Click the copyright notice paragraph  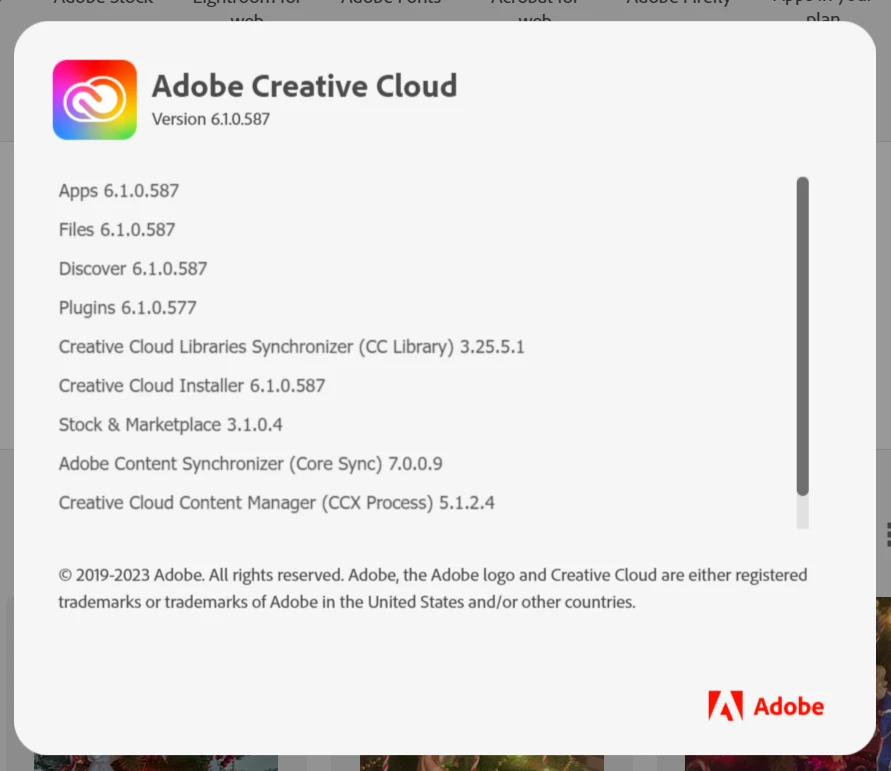[433, 589]
